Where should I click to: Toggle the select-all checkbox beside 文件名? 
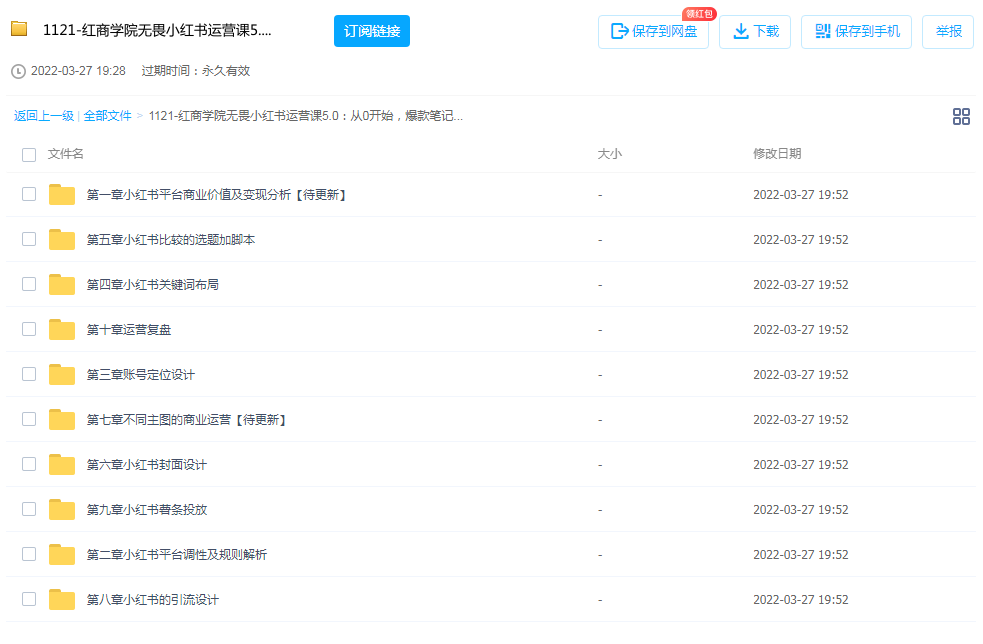[29, 154]
